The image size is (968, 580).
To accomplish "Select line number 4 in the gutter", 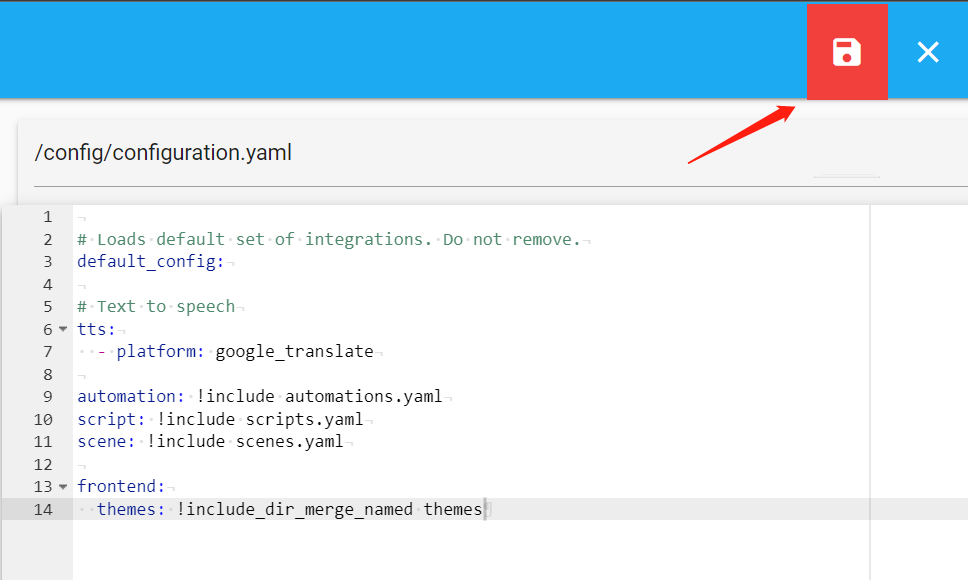I will [x=48, y=284].
